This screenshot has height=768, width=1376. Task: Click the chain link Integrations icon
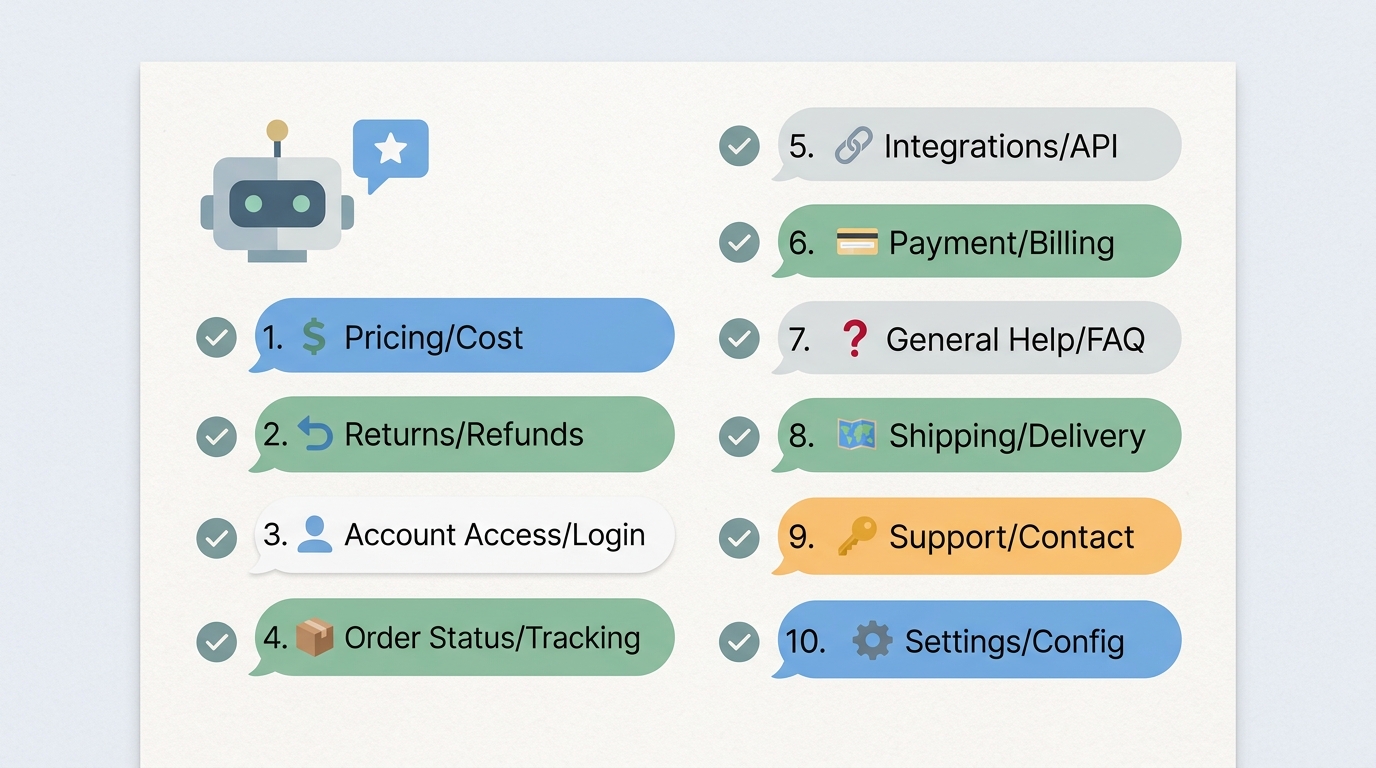coord(853,146)
